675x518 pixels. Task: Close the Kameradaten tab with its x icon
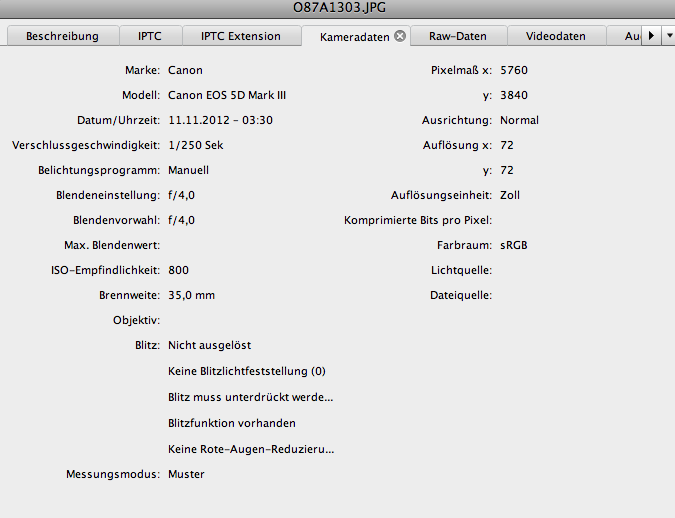[400, 36]
